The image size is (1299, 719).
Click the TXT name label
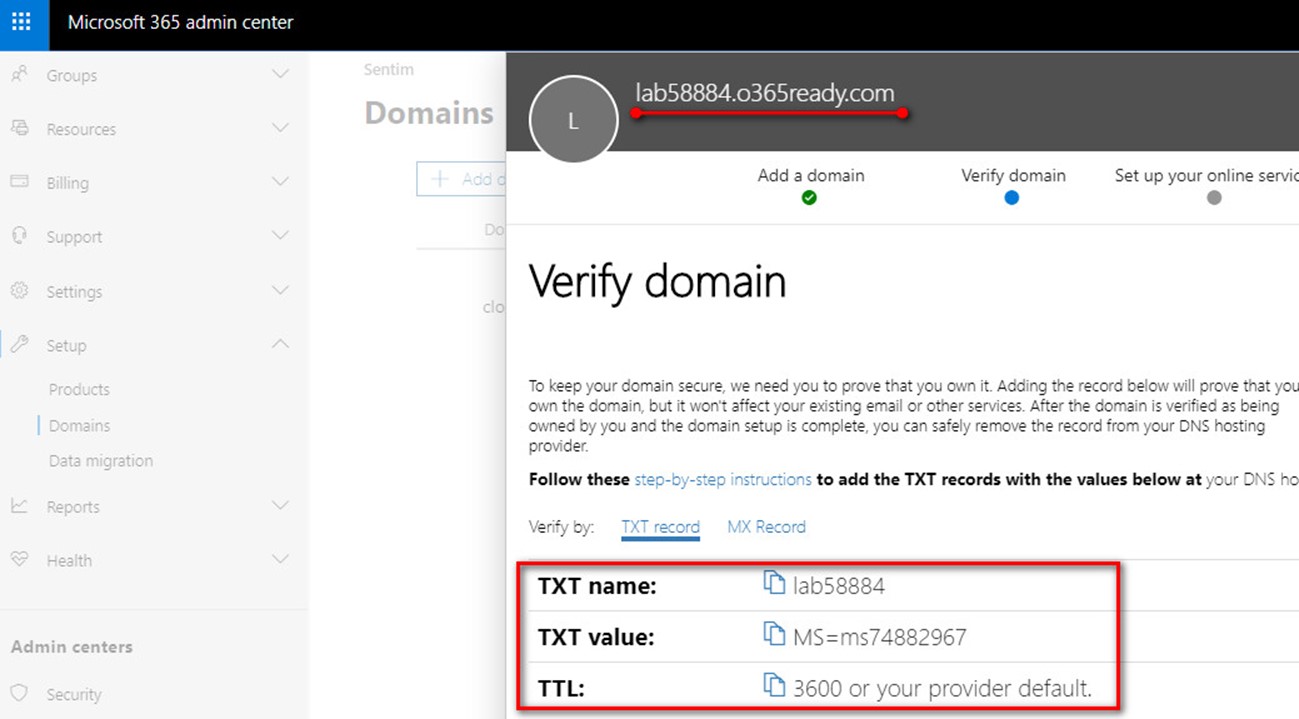pyautogui.click(x=597, y=586)
